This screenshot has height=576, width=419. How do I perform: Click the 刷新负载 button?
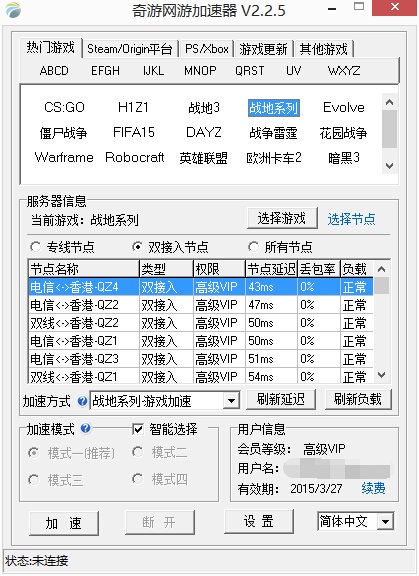click(358, 399)
